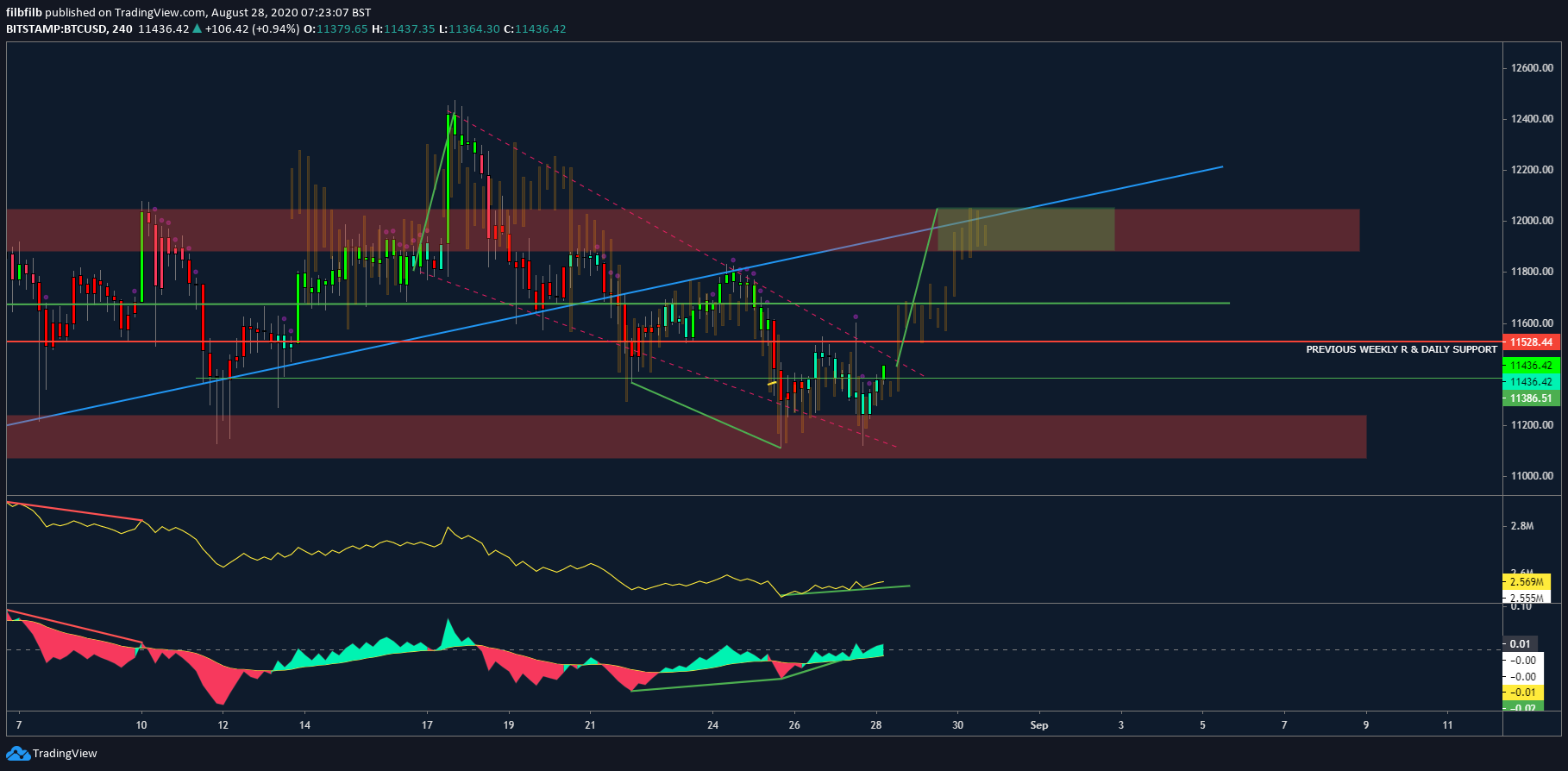Click the 2.8M volume axis label

pos(1522,526)
